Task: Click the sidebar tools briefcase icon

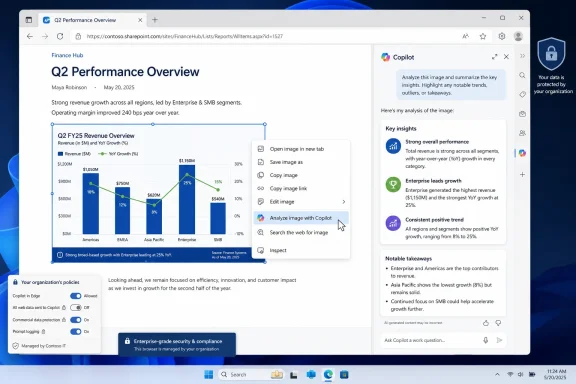Action: [522, 114]
